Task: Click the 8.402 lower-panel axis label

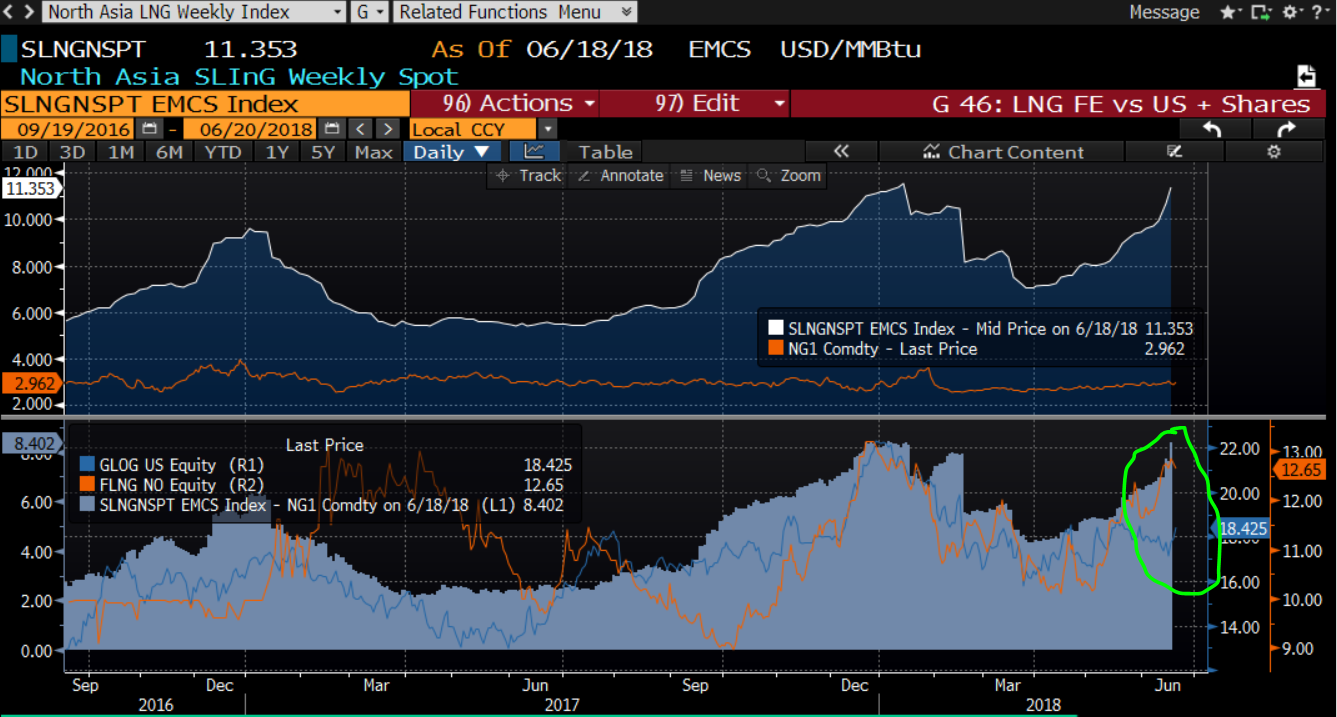Action: (30, 442)
